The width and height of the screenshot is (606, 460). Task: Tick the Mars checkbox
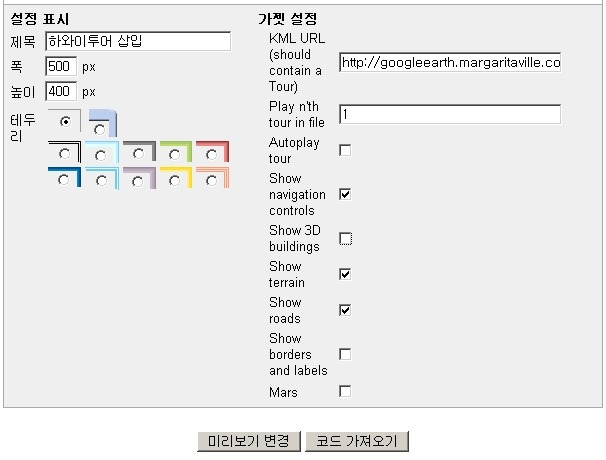coord(345,391)
